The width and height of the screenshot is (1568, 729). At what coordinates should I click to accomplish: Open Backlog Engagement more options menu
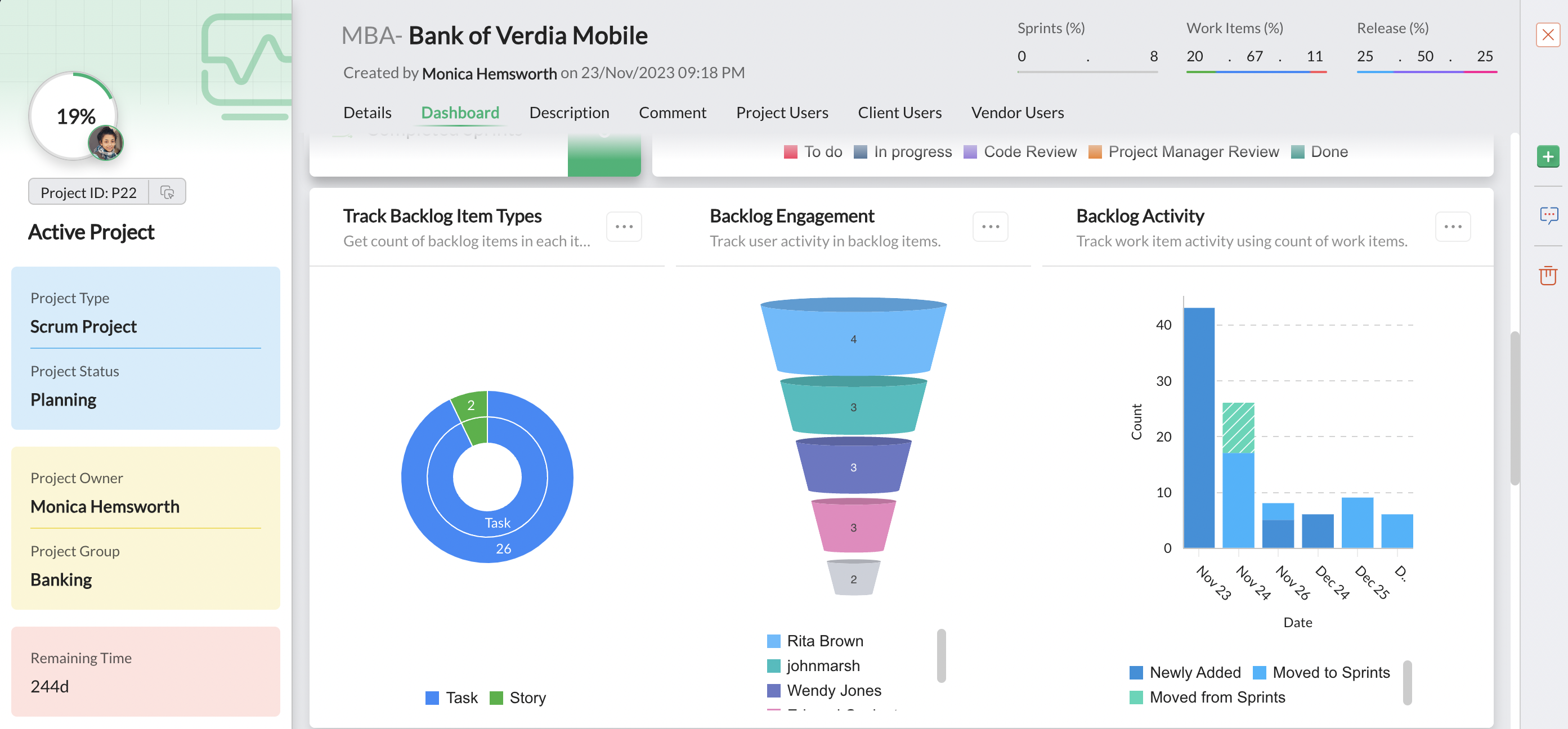pyautogui.click(x=990, y=226)
